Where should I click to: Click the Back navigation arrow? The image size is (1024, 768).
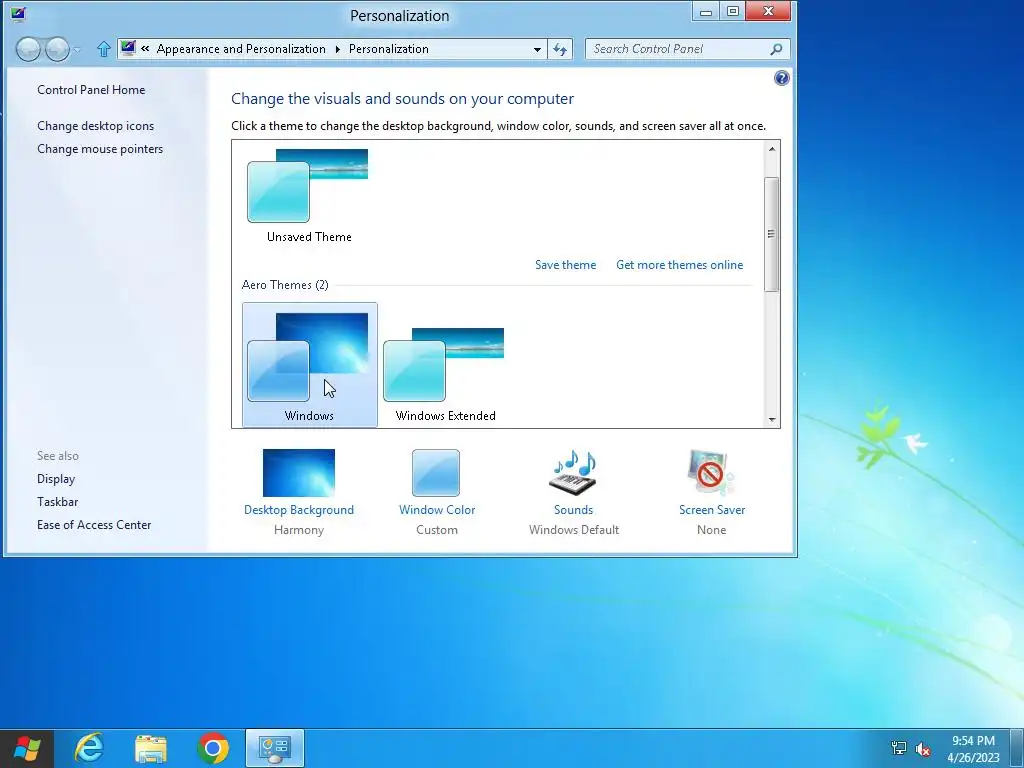click(x=28, y=49)
